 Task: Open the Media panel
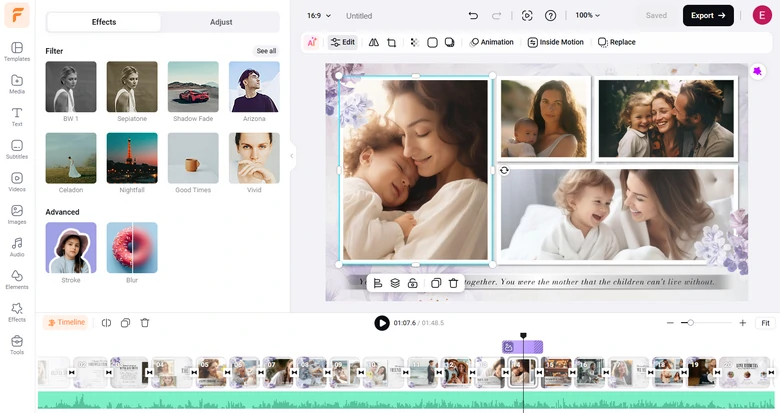tap(17, 84)
